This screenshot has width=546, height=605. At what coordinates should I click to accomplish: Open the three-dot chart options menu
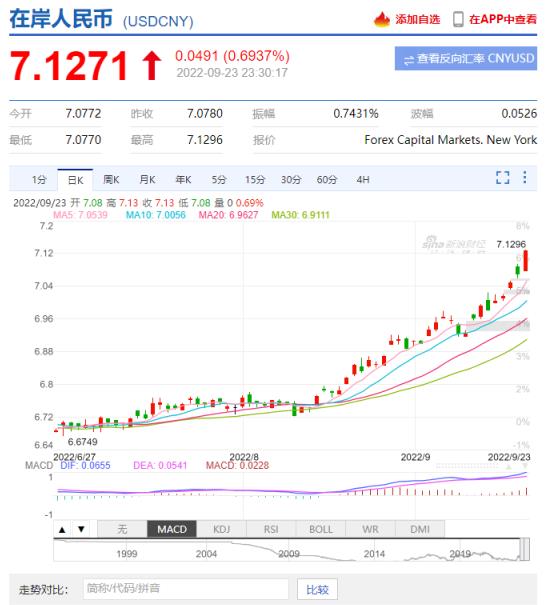point(524,177)
